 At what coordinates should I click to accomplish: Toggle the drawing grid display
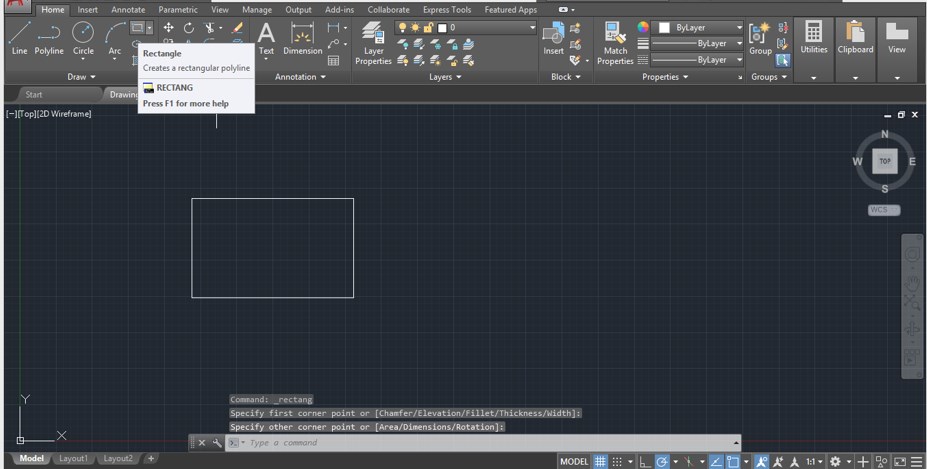(600, 461)
